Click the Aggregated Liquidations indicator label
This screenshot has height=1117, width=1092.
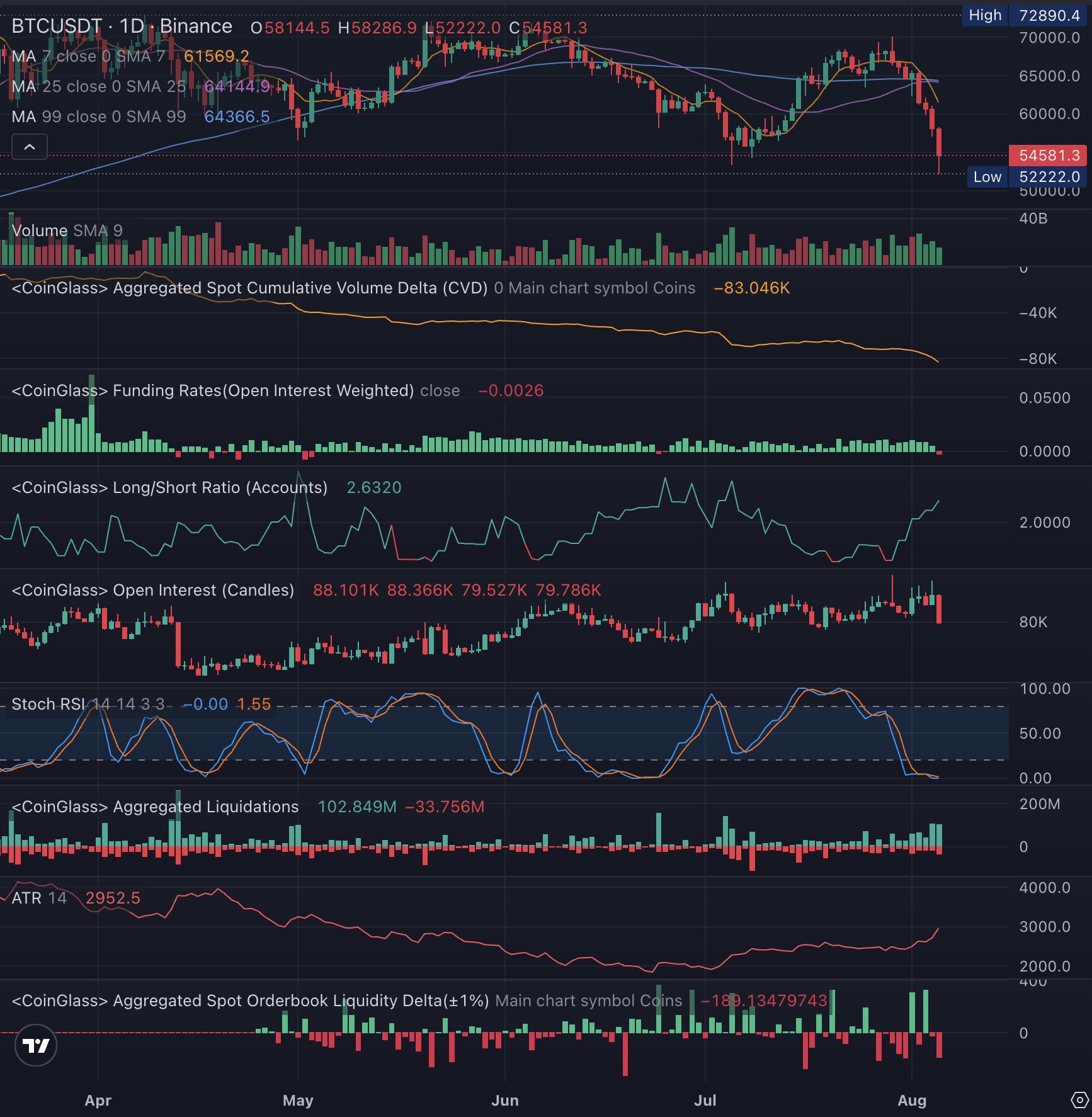coord(155,807)
